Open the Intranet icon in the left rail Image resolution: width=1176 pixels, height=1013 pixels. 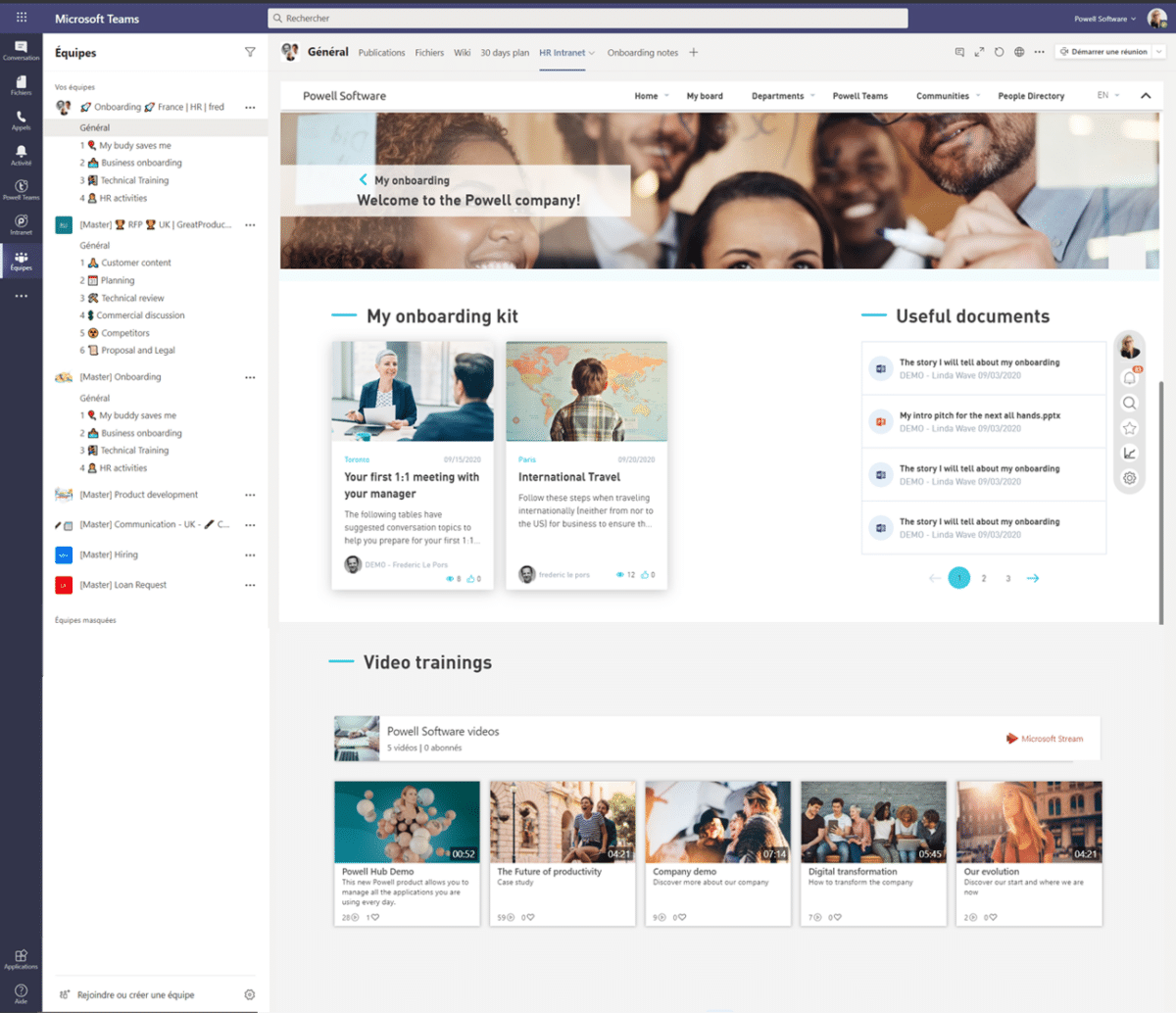[x=21, y=222]
